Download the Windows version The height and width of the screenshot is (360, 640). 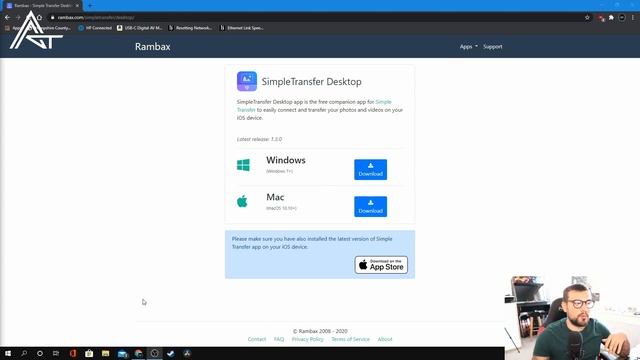370,169
